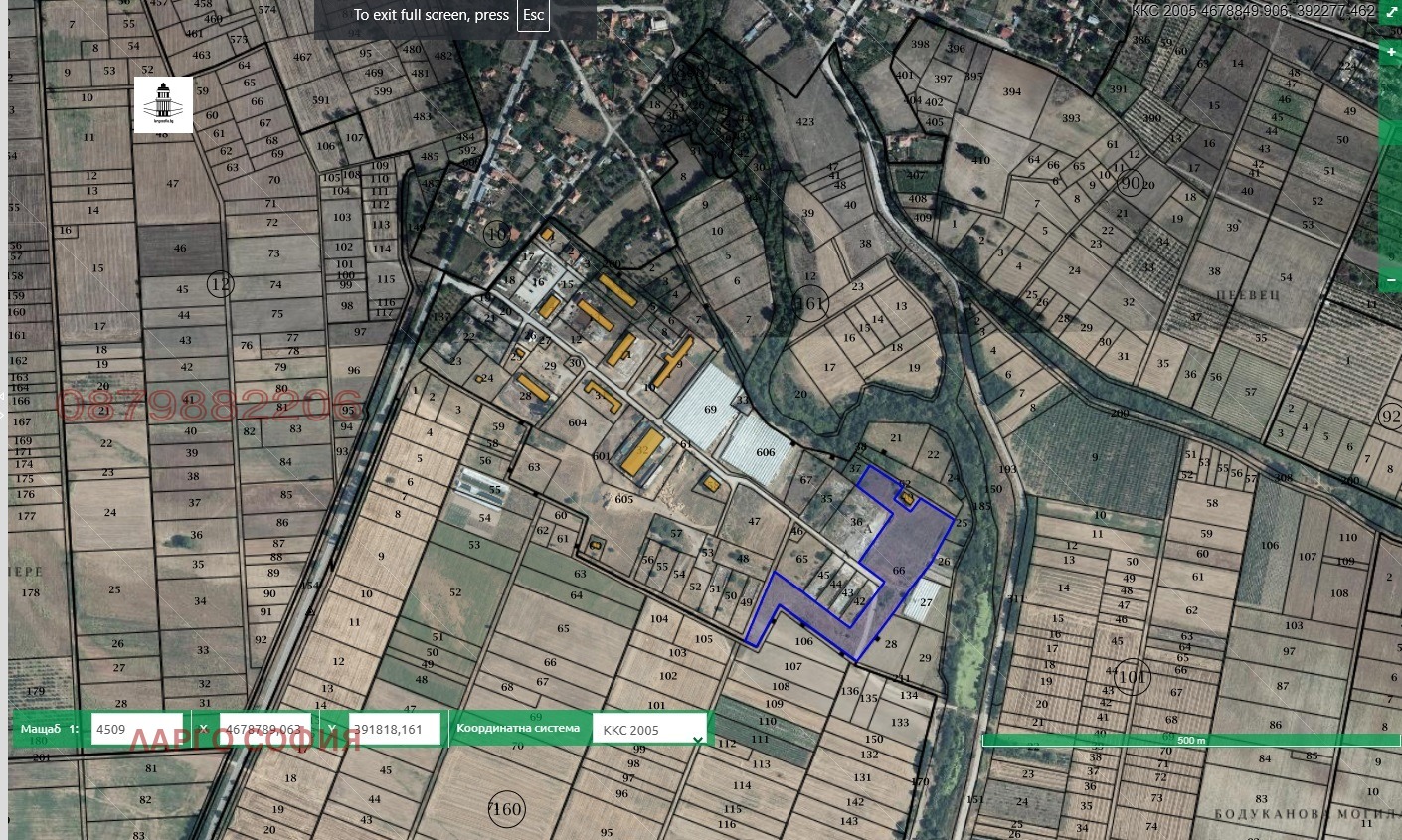
Task: Click parcel number 599
Action: point(383,91)
